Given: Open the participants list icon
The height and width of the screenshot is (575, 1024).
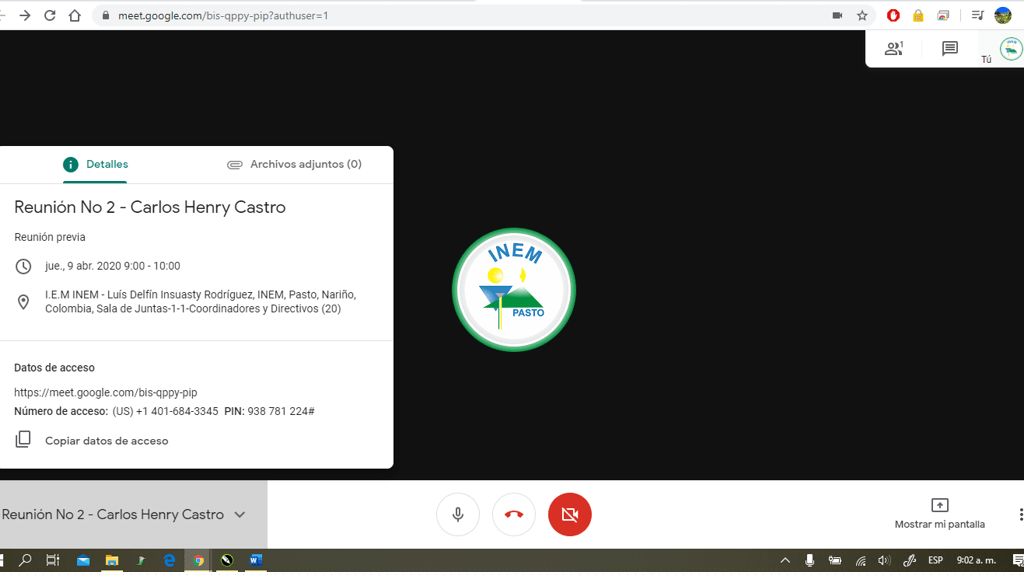Looking at the screenshot, I should [893, 48].
